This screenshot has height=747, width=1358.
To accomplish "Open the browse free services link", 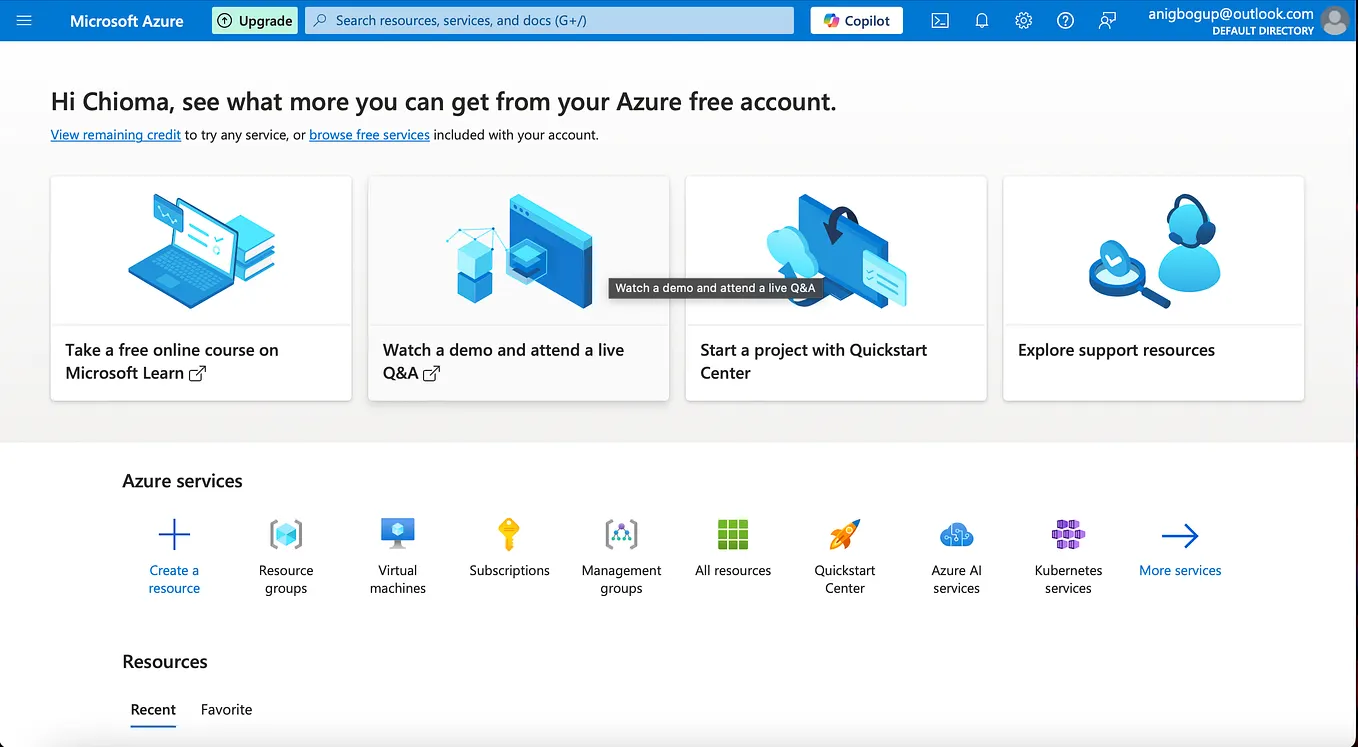I will point(369,134).
